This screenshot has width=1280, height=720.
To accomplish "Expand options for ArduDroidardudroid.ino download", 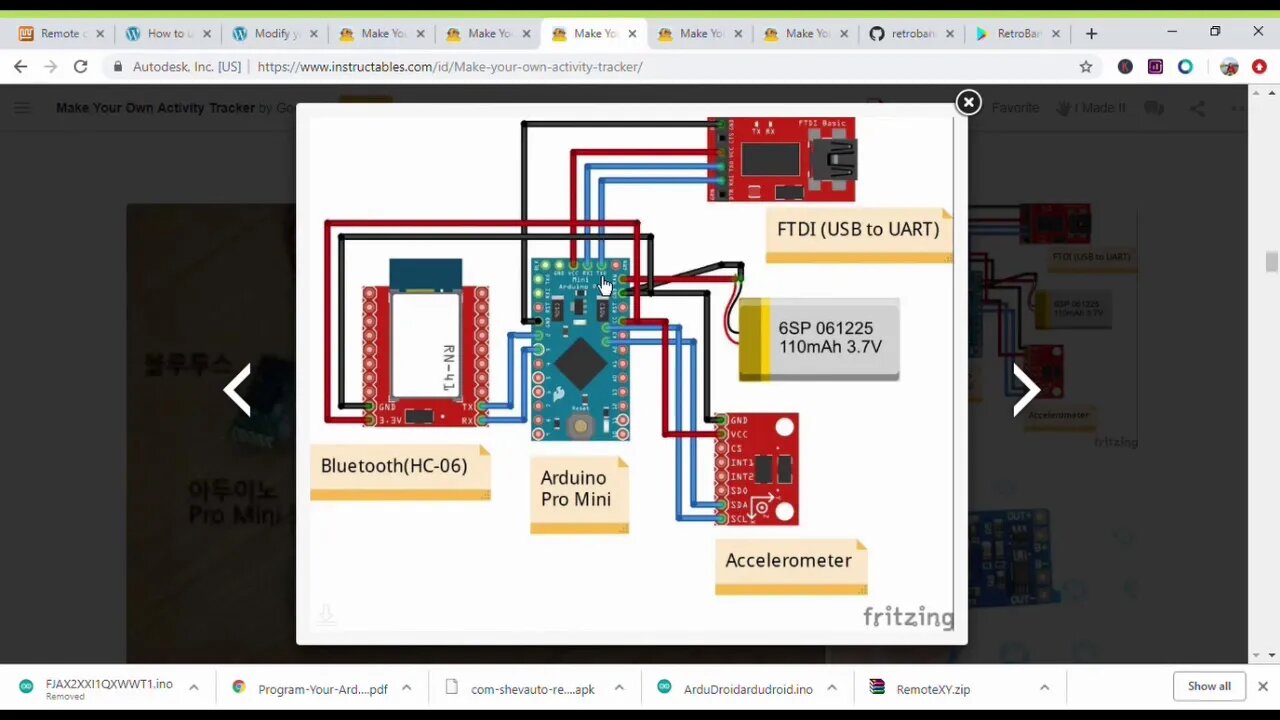I will (x=832, y=688).
